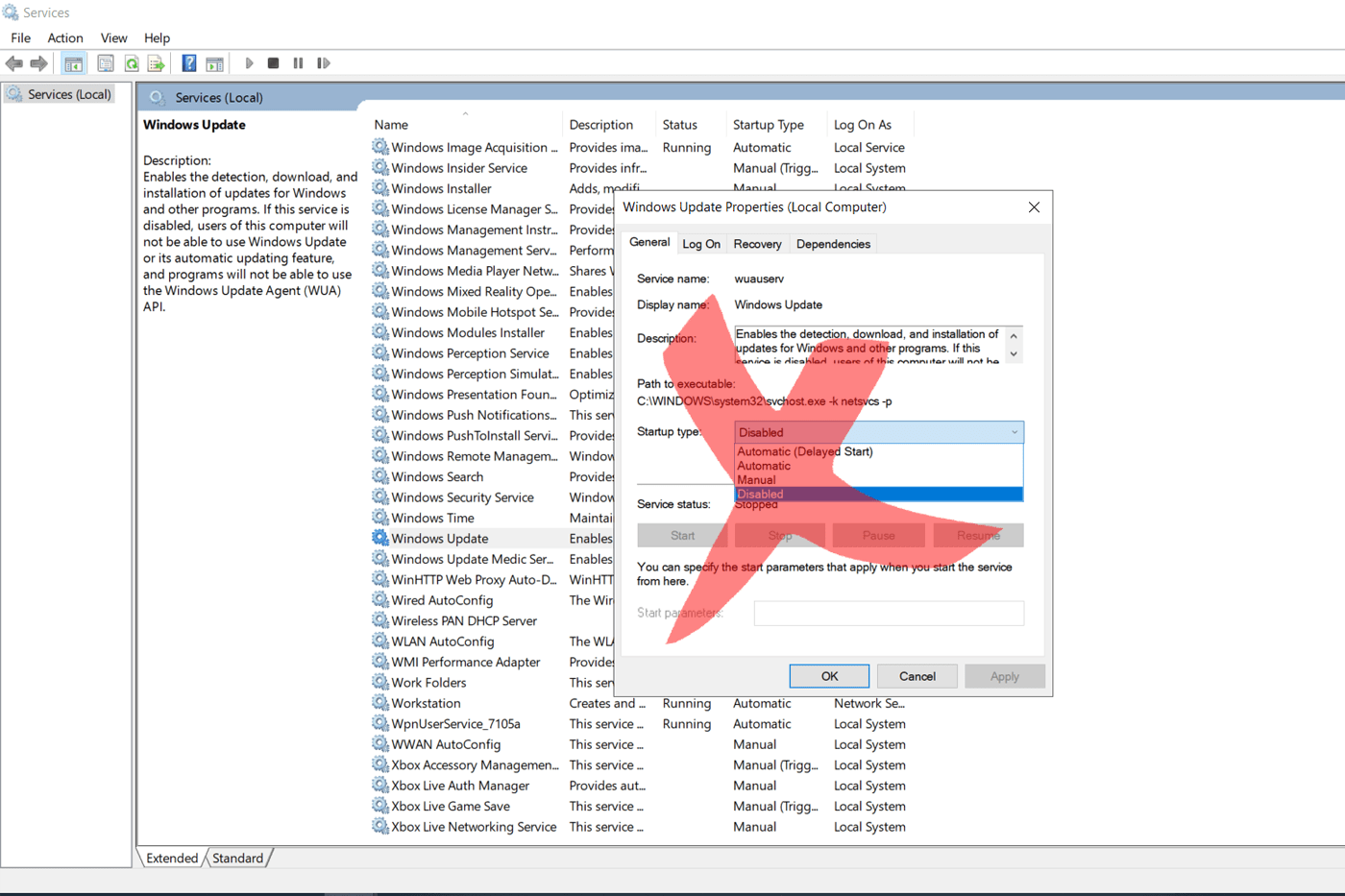Screen dimensions: 1345x896
Task: Click the gear icon beside Windows Installer
Action: point(380,188)
